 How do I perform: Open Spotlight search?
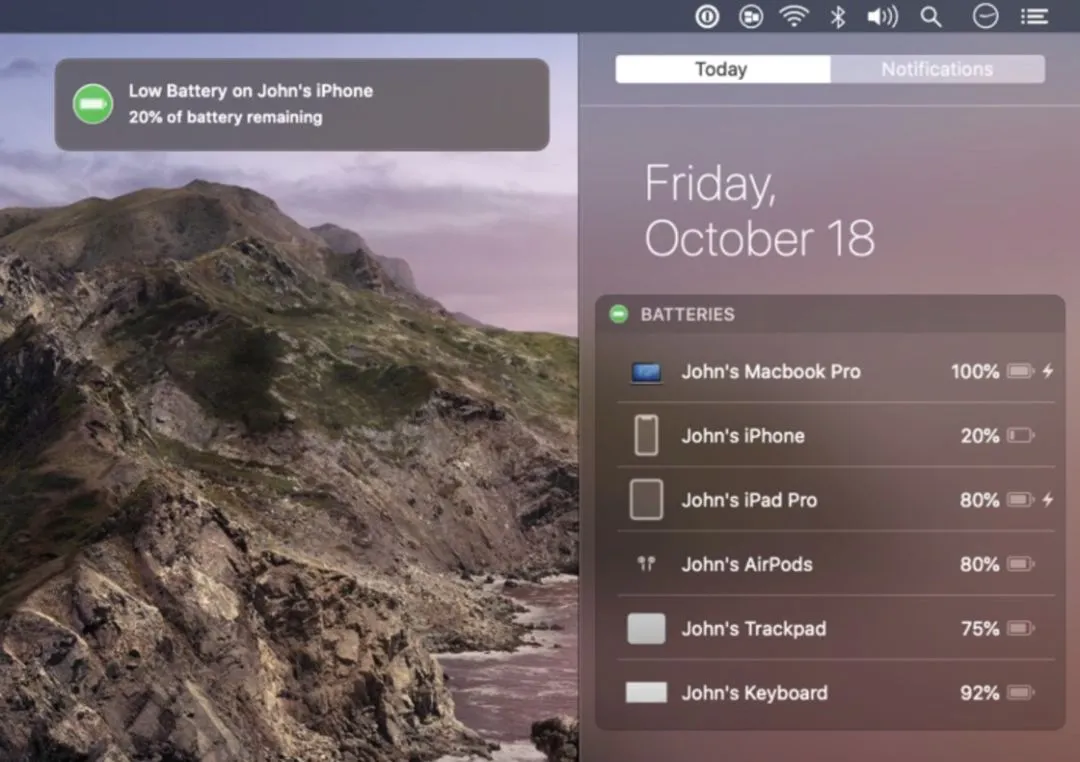click(931, 17)
